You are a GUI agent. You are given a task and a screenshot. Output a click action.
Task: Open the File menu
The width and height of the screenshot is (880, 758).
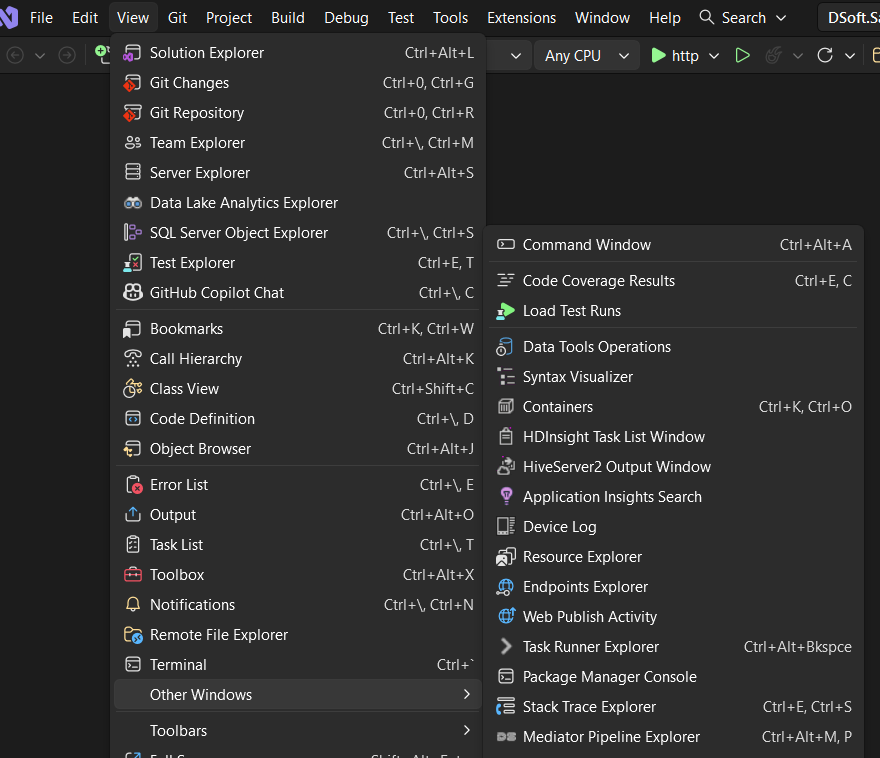[x=42, y=18]
